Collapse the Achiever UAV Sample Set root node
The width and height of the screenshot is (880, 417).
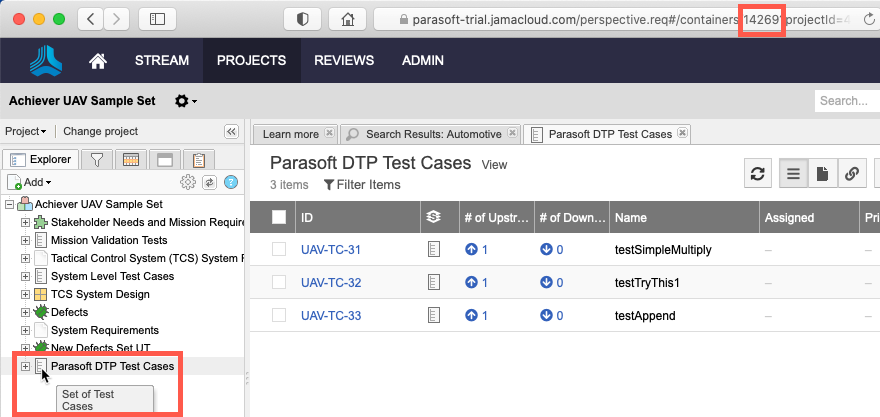coord(9,204)
